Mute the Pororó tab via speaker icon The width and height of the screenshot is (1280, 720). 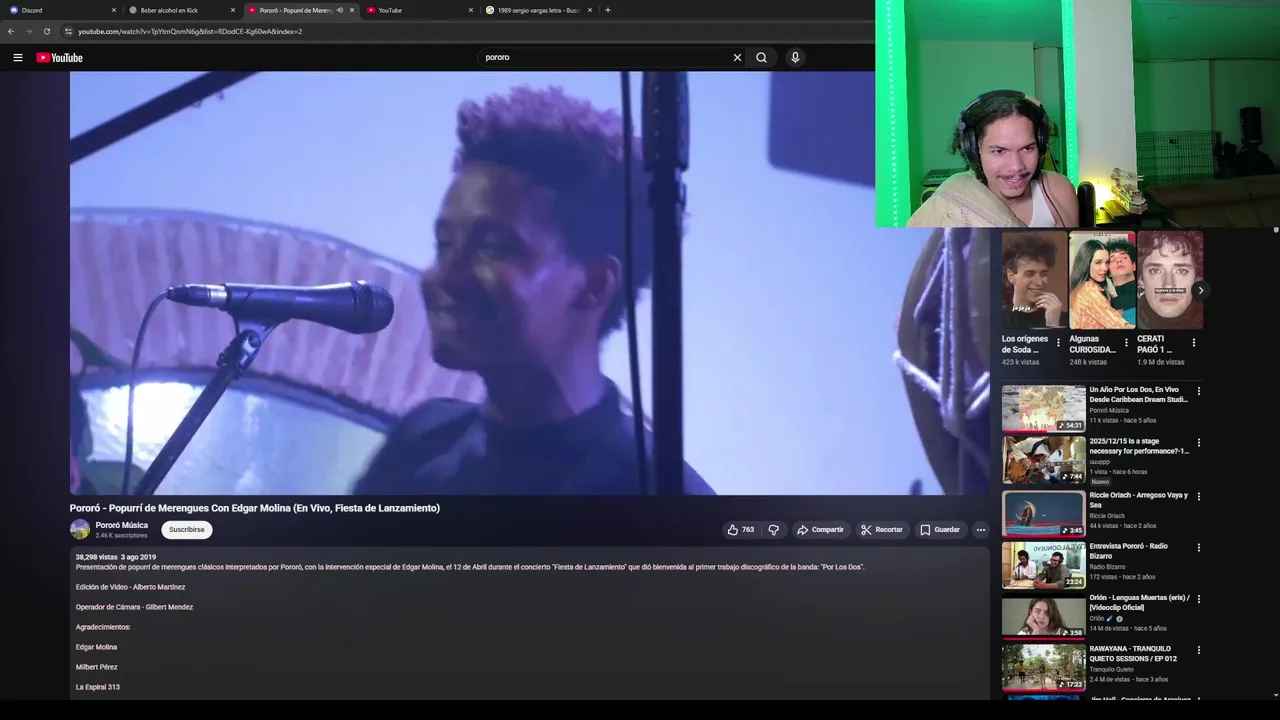point(340,10)
